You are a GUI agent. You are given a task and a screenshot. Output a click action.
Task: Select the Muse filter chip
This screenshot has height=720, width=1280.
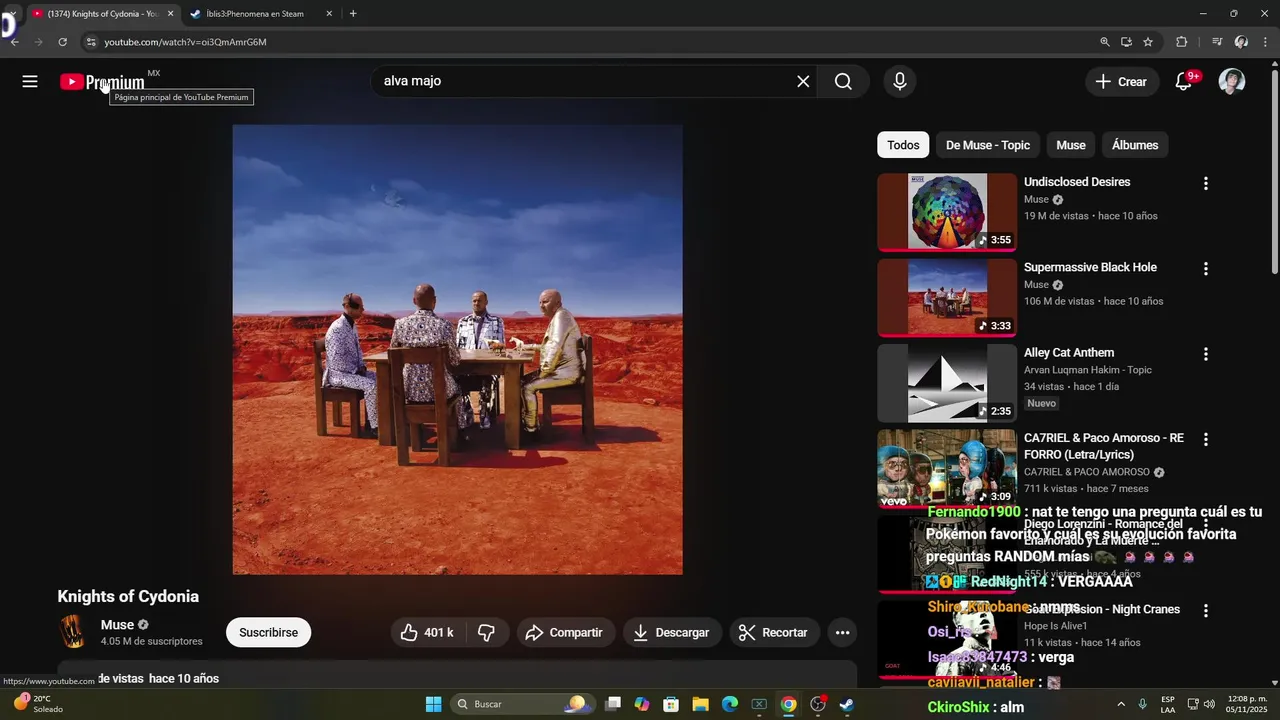coord(1071,145)
